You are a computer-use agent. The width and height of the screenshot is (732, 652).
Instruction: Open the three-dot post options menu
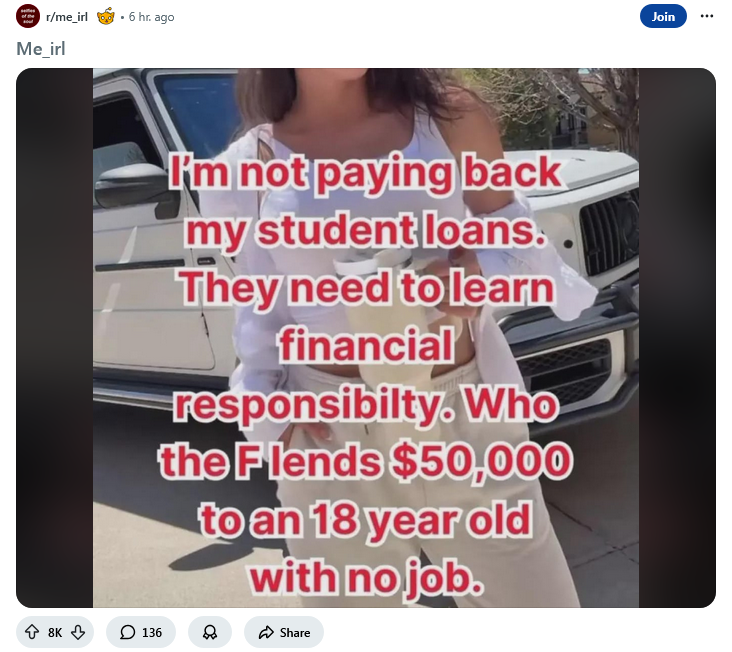(x=707, y=16)
